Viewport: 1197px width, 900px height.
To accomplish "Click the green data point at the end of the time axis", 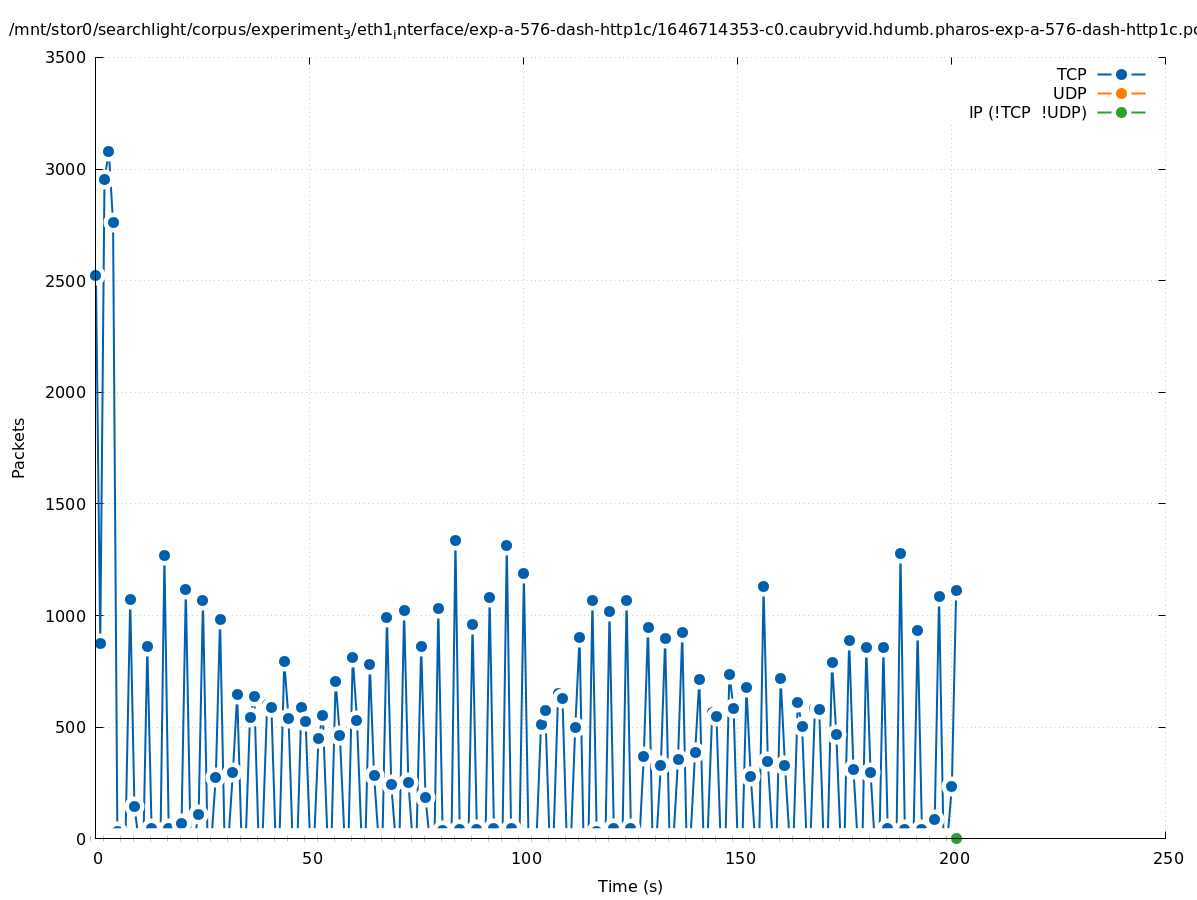I will pos(956,838).
